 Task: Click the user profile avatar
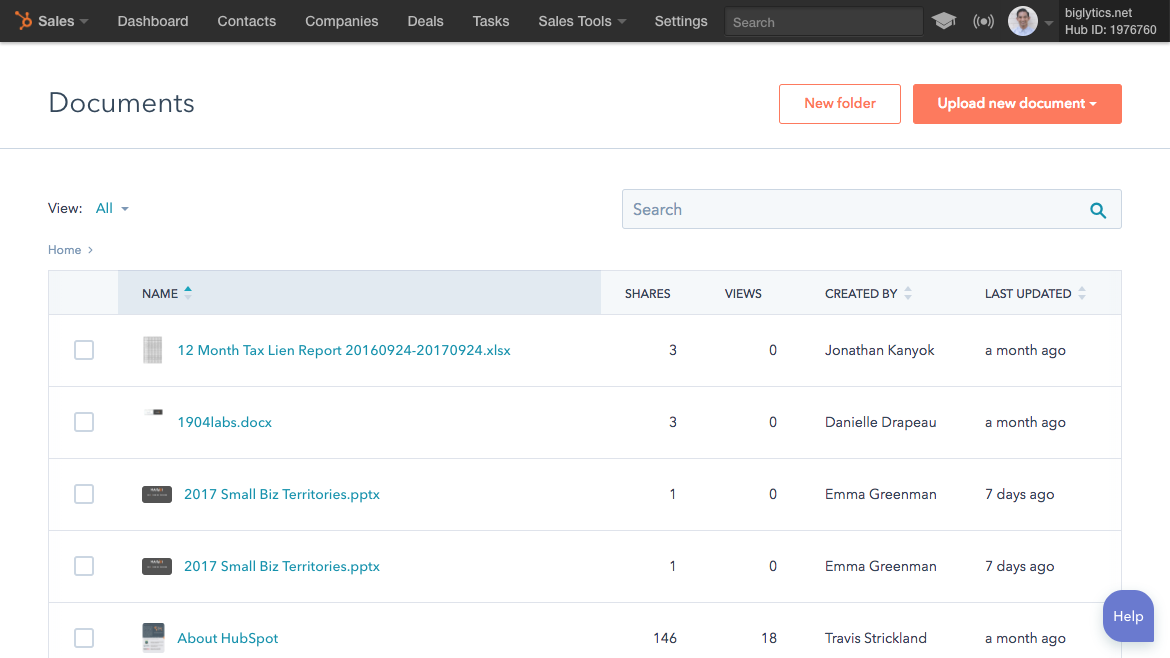coord(1021,20)
